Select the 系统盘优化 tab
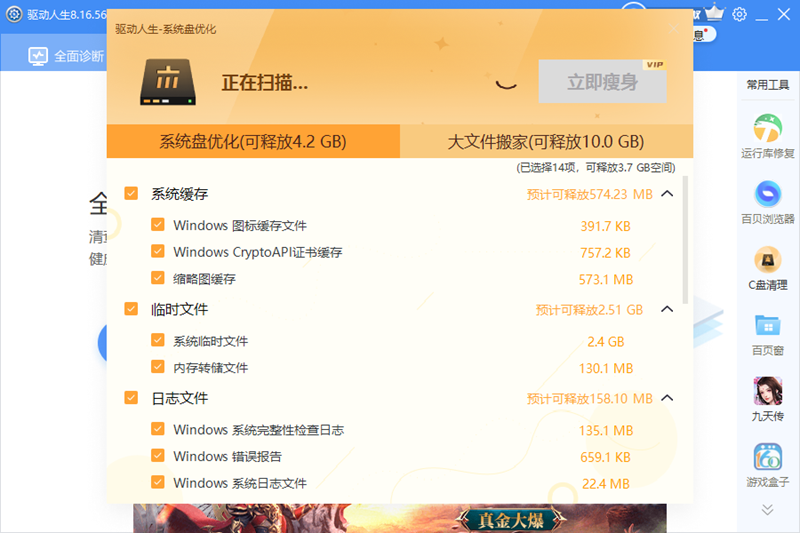The height and width of the screenshot is (533, 800). [x=253, y=142]
